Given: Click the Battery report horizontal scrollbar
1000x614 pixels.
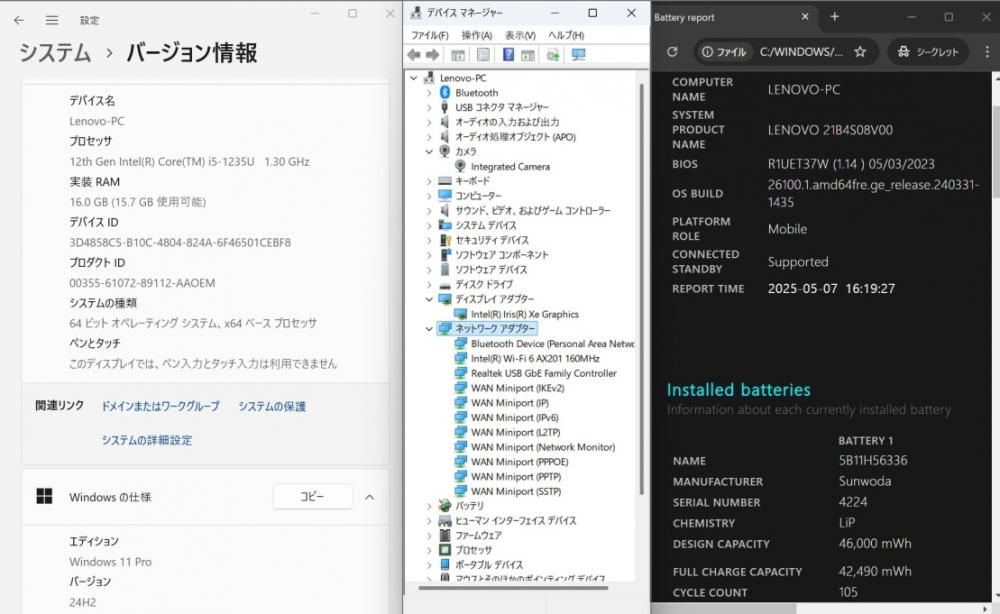Looking at the screenshot, I should pos(724,609).
